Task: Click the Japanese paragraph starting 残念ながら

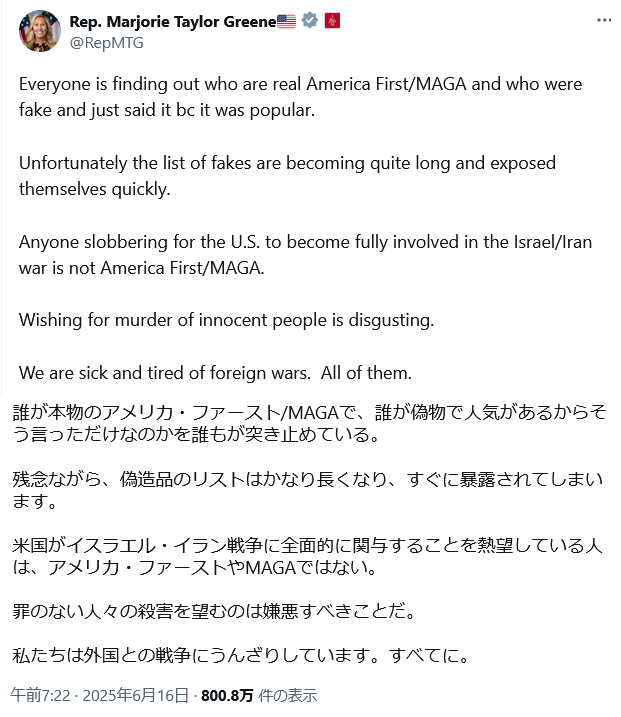Action: click(307, 490)
